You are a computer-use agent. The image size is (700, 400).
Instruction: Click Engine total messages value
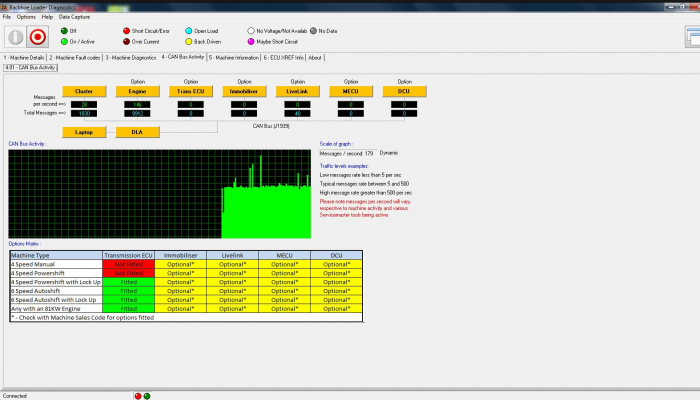[x=138, y=113]
